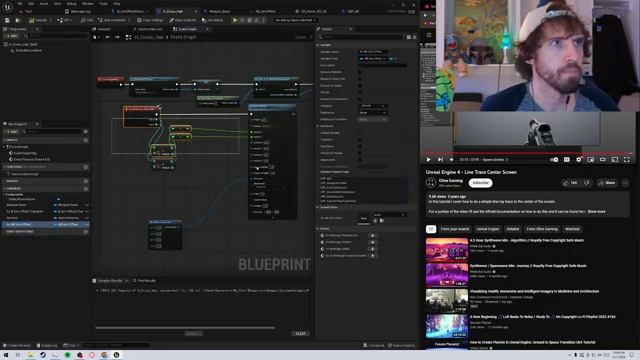
Task: Open My Blueprint panel settings gear icon
Action: 86,131
